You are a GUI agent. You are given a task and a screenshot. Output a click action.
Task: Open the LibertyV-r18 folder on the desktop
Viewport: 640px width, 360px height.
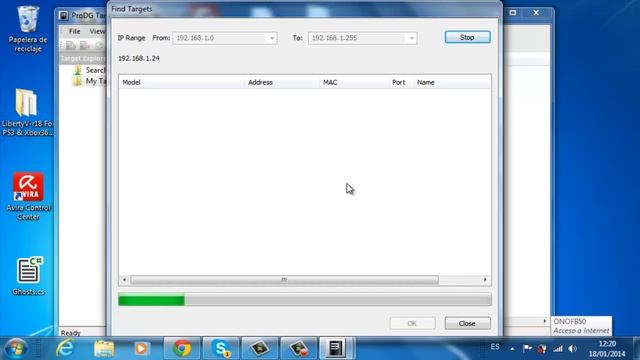(x=27, y=112)
